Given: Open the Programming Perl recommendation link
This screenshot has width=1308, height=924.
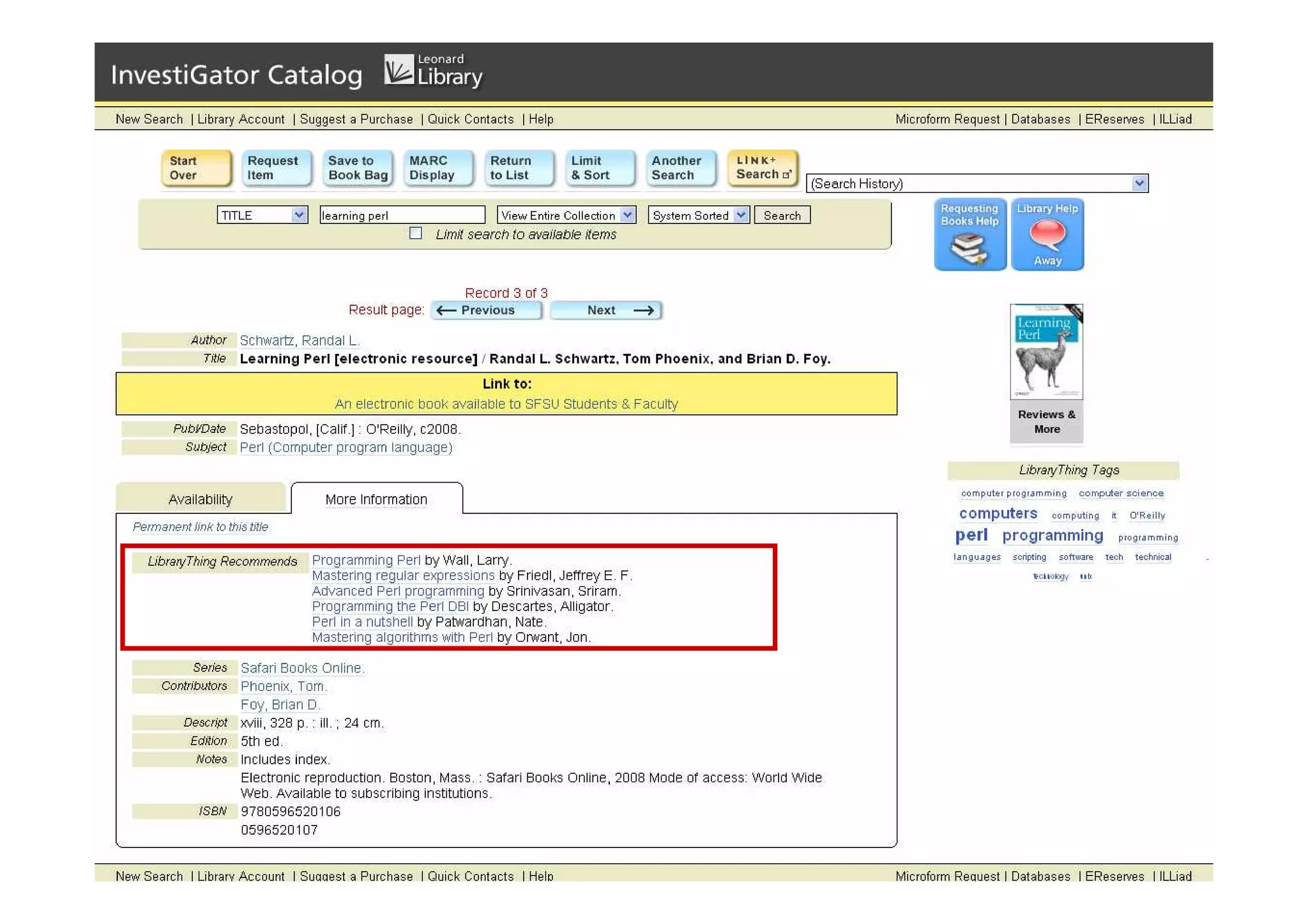Looking at the screenshot, I should (366, 560).
